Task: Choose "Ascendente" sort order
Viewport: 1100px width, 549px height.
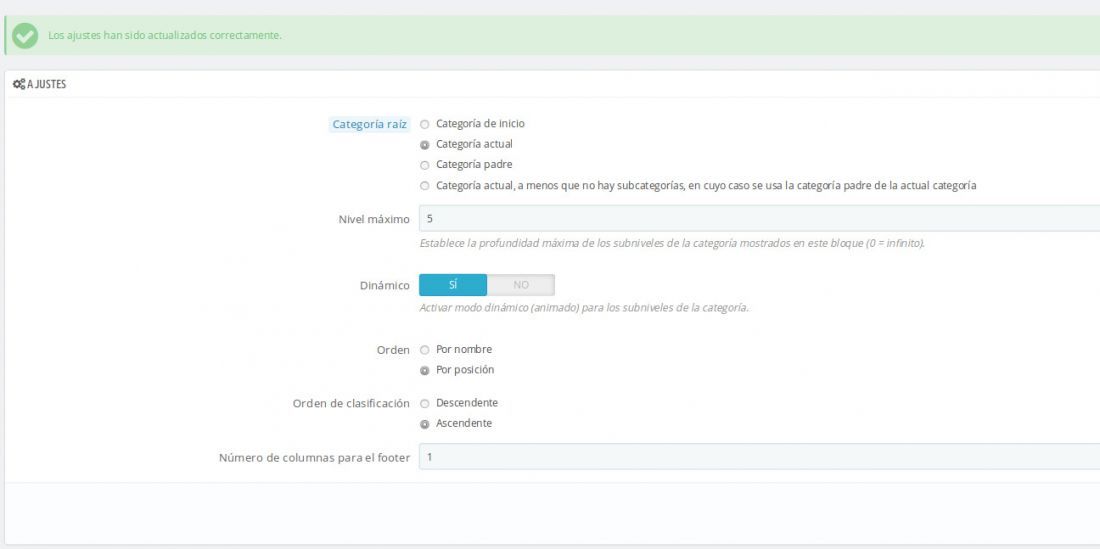Action: [x=424, y=424]
